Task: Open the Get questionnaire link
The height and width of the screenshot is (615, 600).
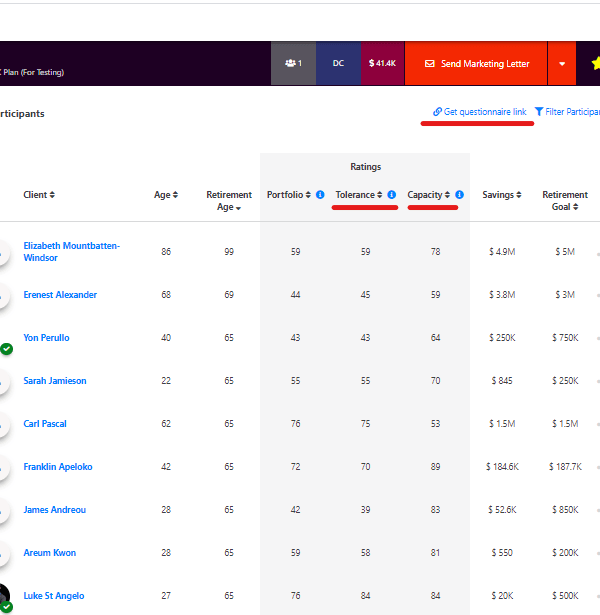Action: (x=479, y=112)
